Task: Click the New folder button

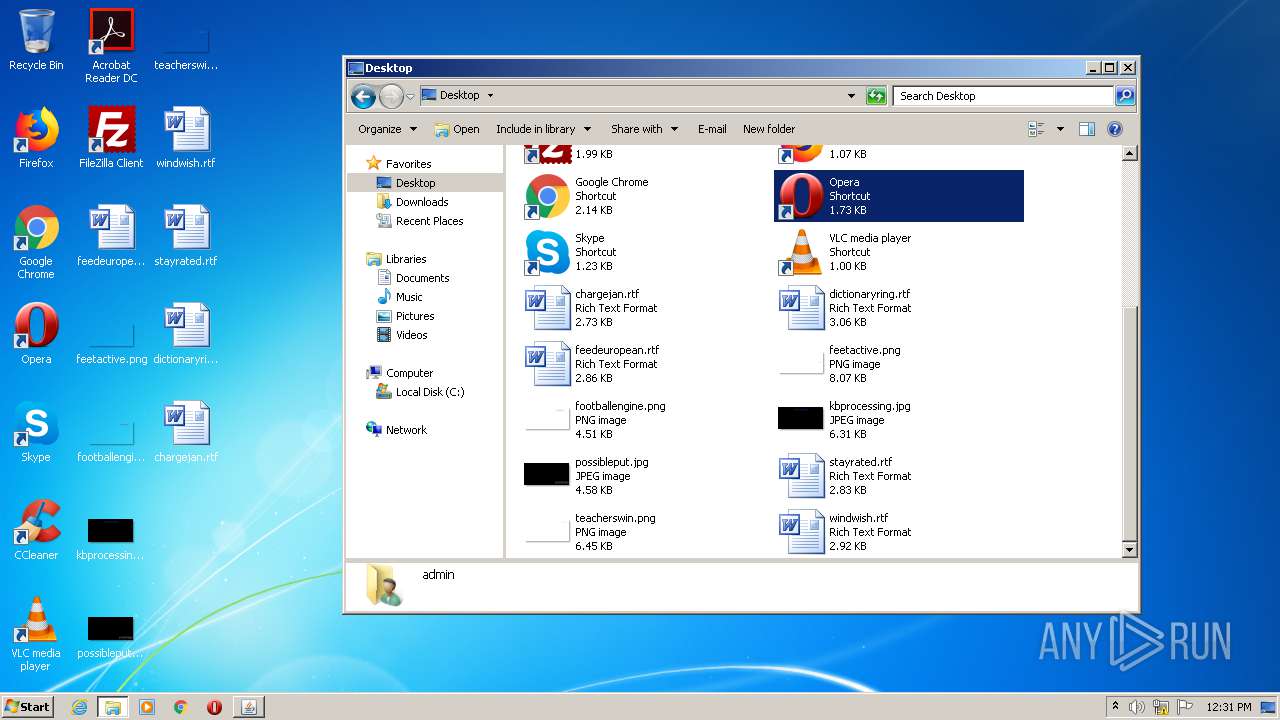Action: (x=769, y=129)
